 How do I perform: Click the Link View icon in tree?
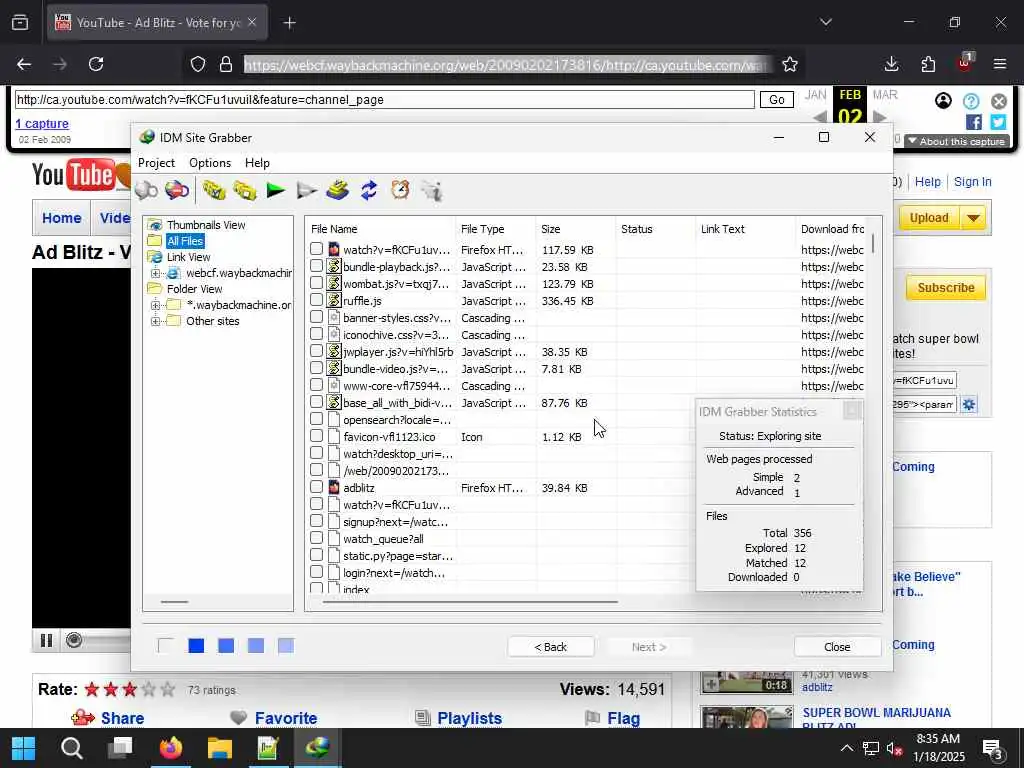pos(155,257)
